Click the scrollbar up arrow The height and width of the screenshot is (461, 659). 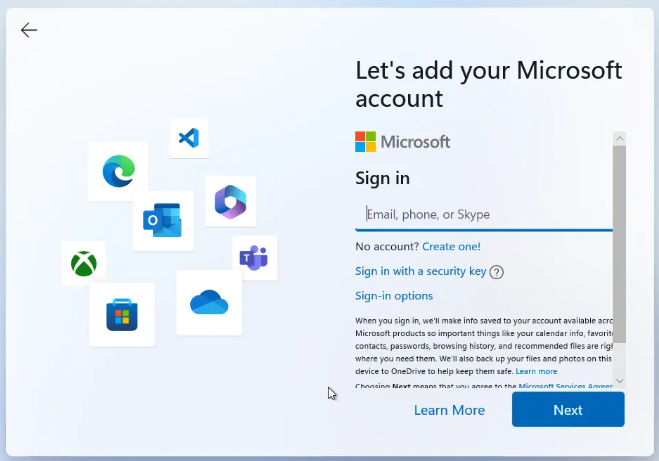tap(619, 138)
